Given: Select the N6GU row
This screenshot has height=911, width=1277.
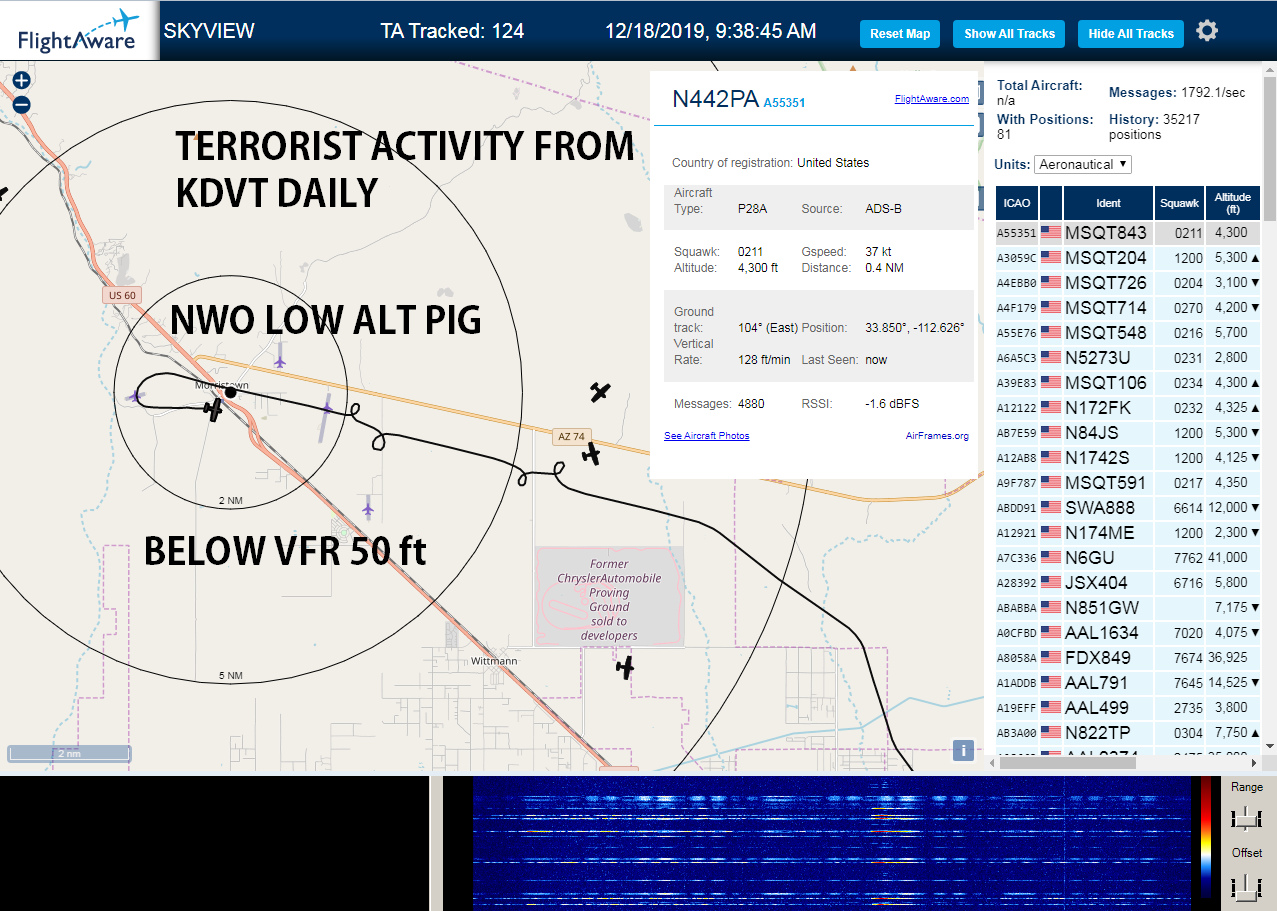Looking at the screenshot, I should tap(1128, 558).
